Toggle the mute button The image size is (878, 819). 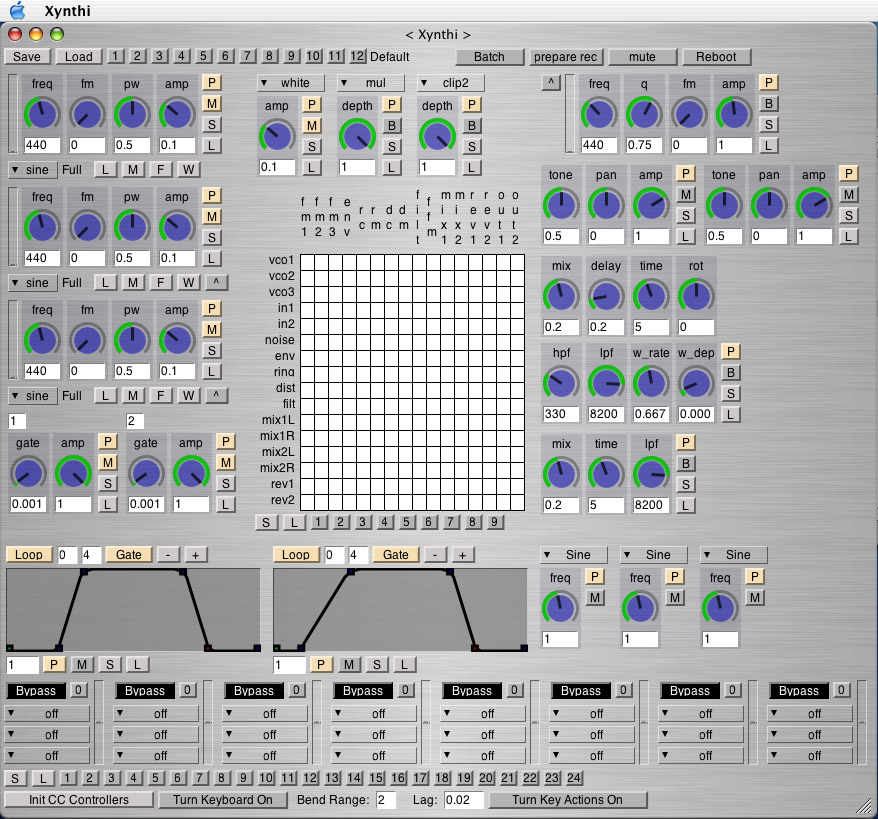[642, 57]
